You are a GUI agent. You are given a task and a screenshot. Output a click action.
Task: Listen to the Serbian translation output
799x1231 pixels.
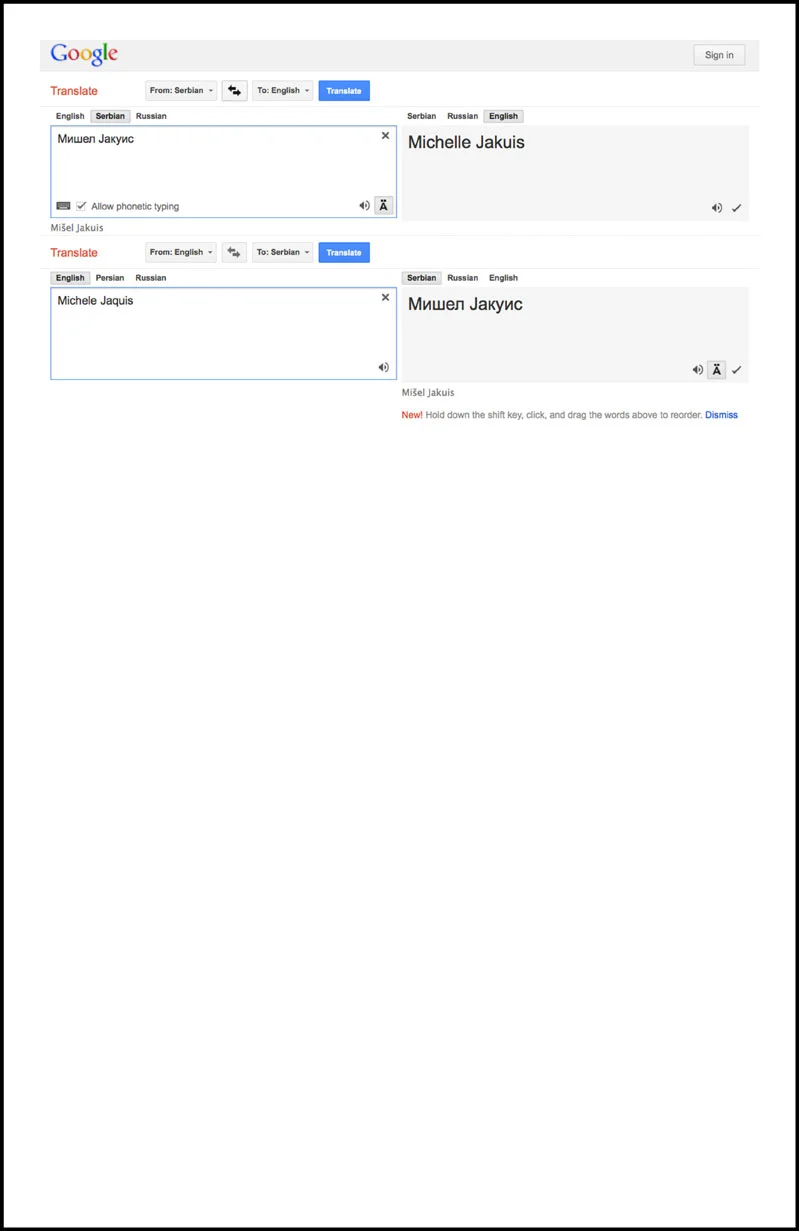point(697,370)
